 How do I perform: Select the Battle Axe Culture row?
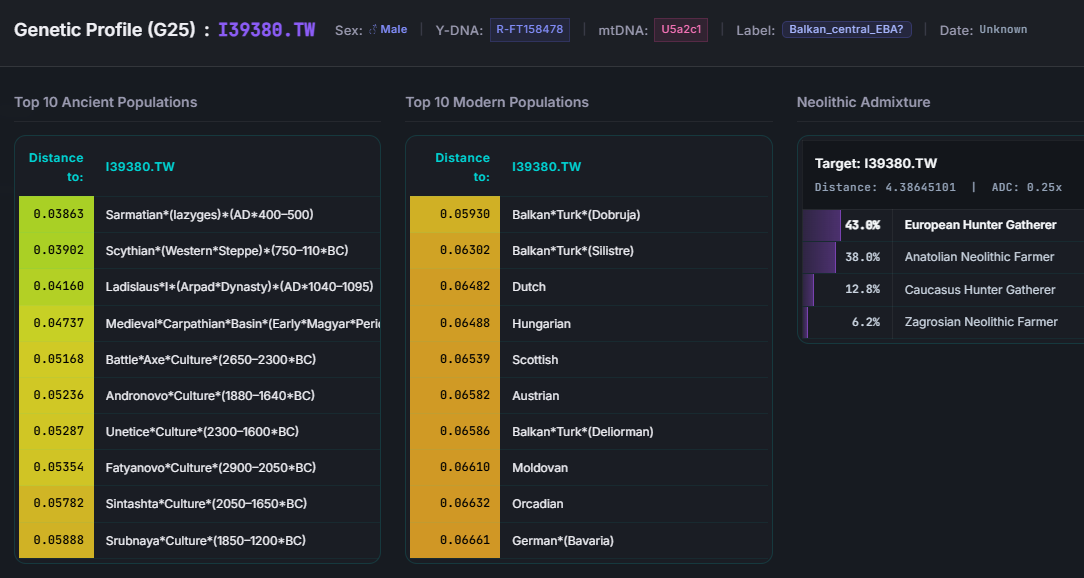[x=210, y=359]
